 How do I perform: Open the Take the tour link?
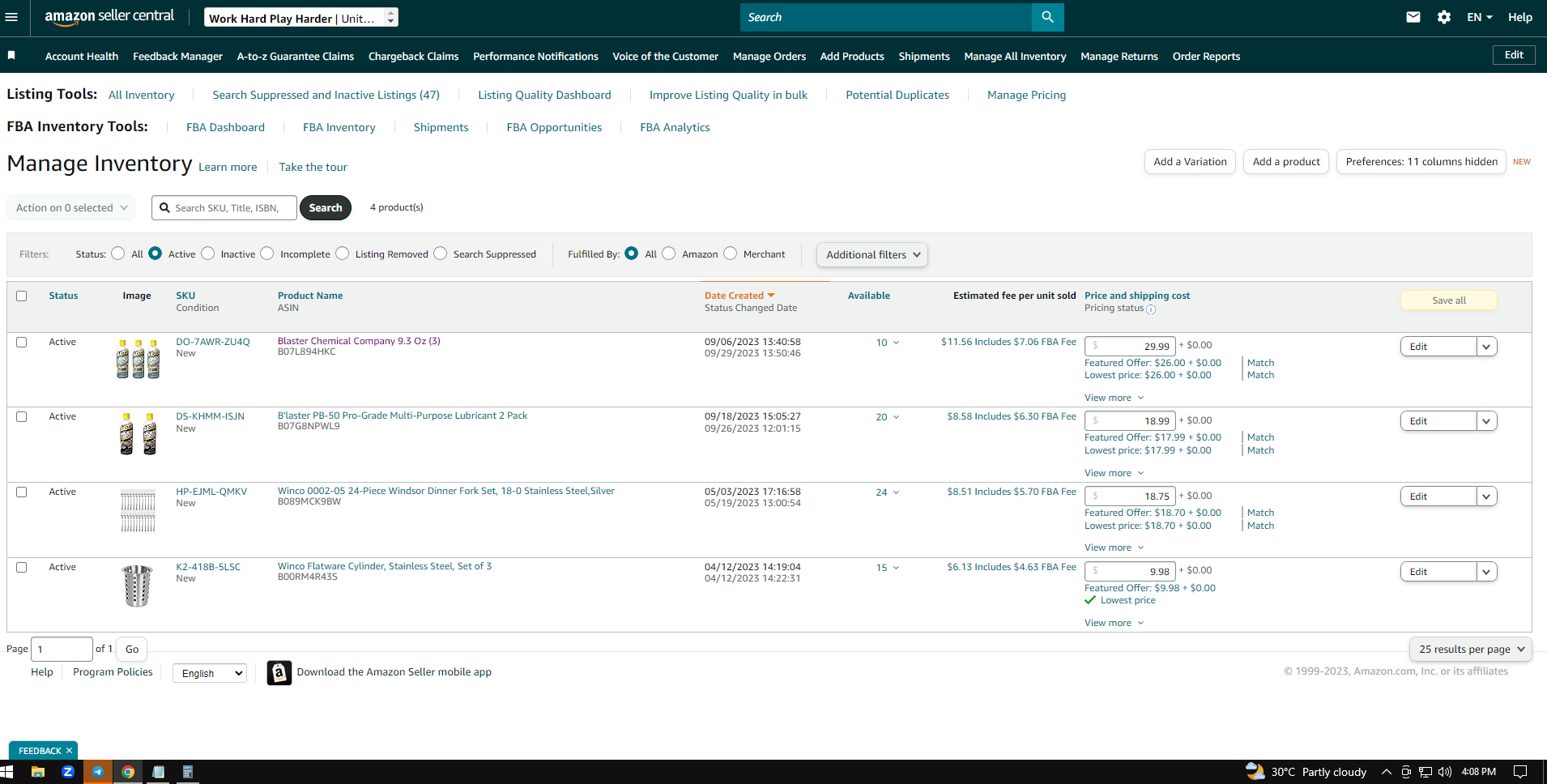pos(313,167)
